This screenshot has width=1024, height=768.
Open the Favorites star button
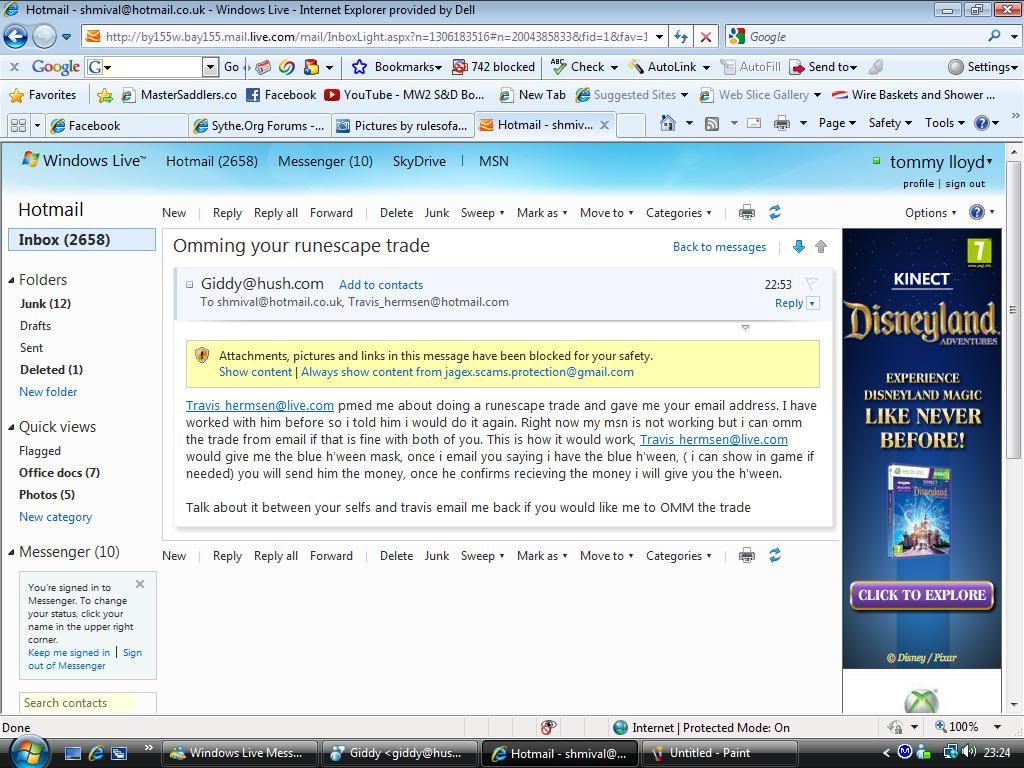tap(43, 95)
